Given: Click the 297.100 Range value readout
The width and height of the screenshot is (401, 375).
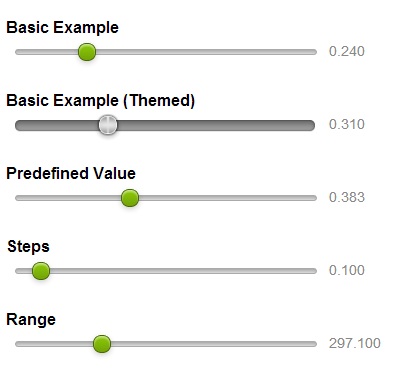Looking at the screenshot, I should pyautogui.click(x=355, y=343).
